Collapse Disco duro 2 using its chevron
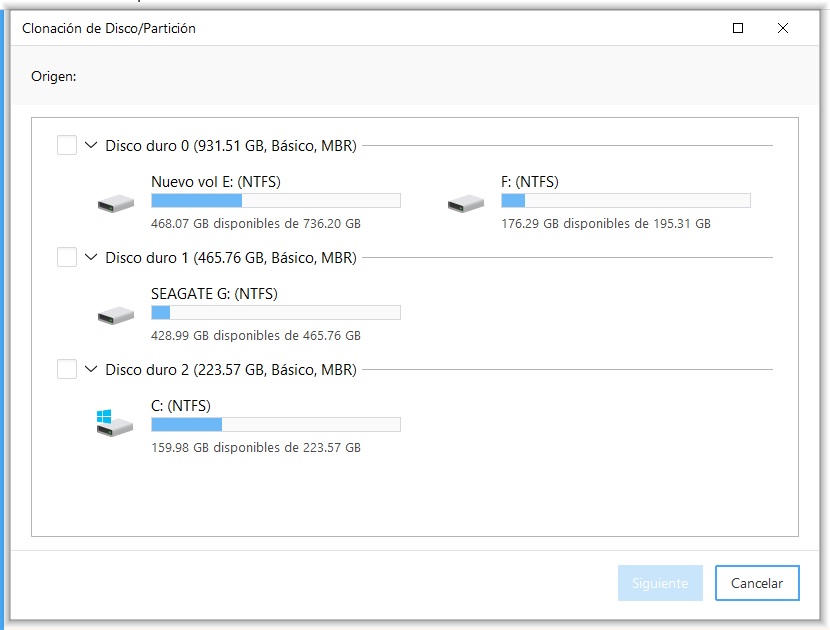 coord(92,370)
